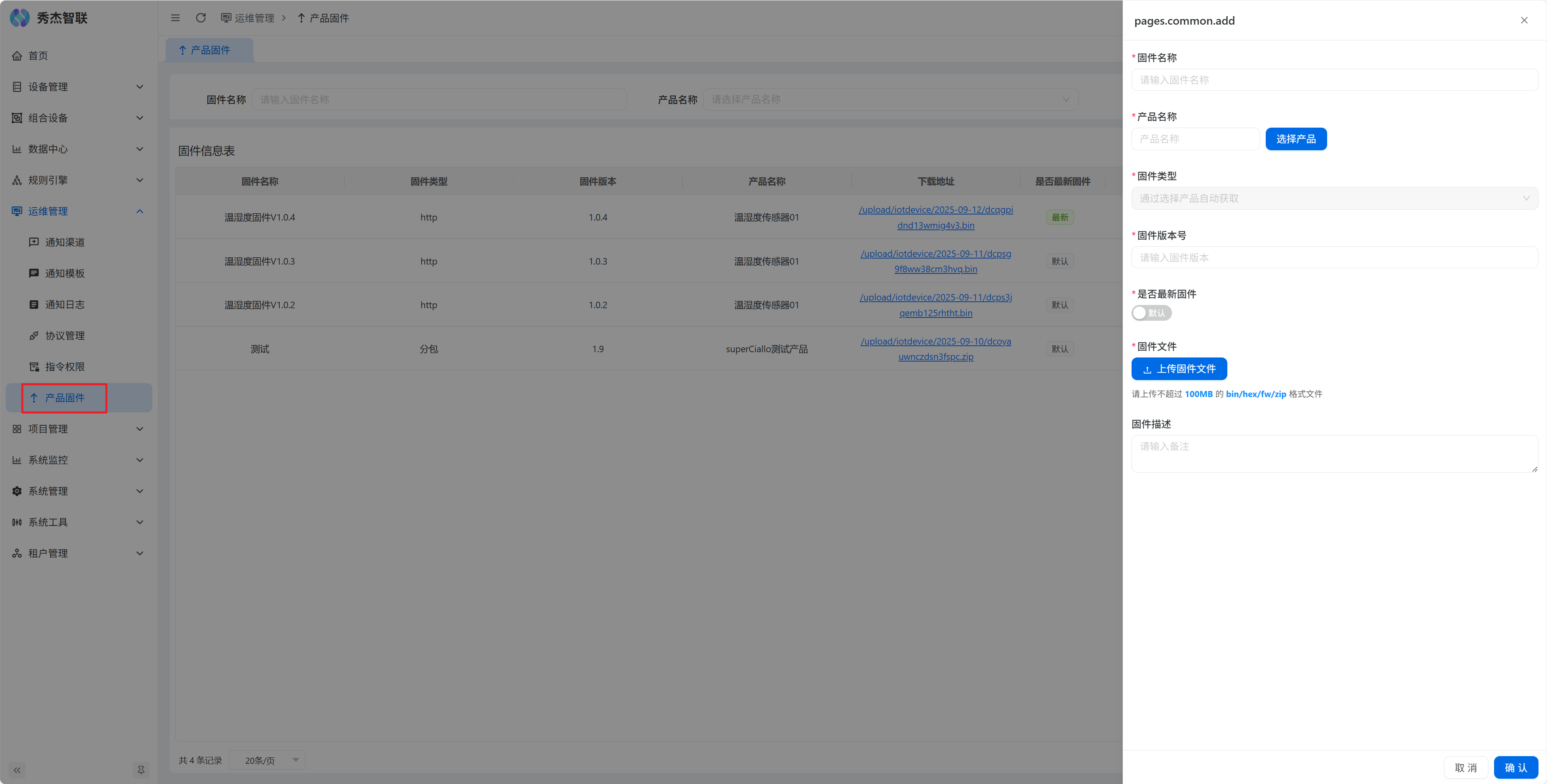Image resolution: width=1547 pixels, height=784 pixels.
Task: Click the 固件版本号 input field
Action: [1334, 258]
